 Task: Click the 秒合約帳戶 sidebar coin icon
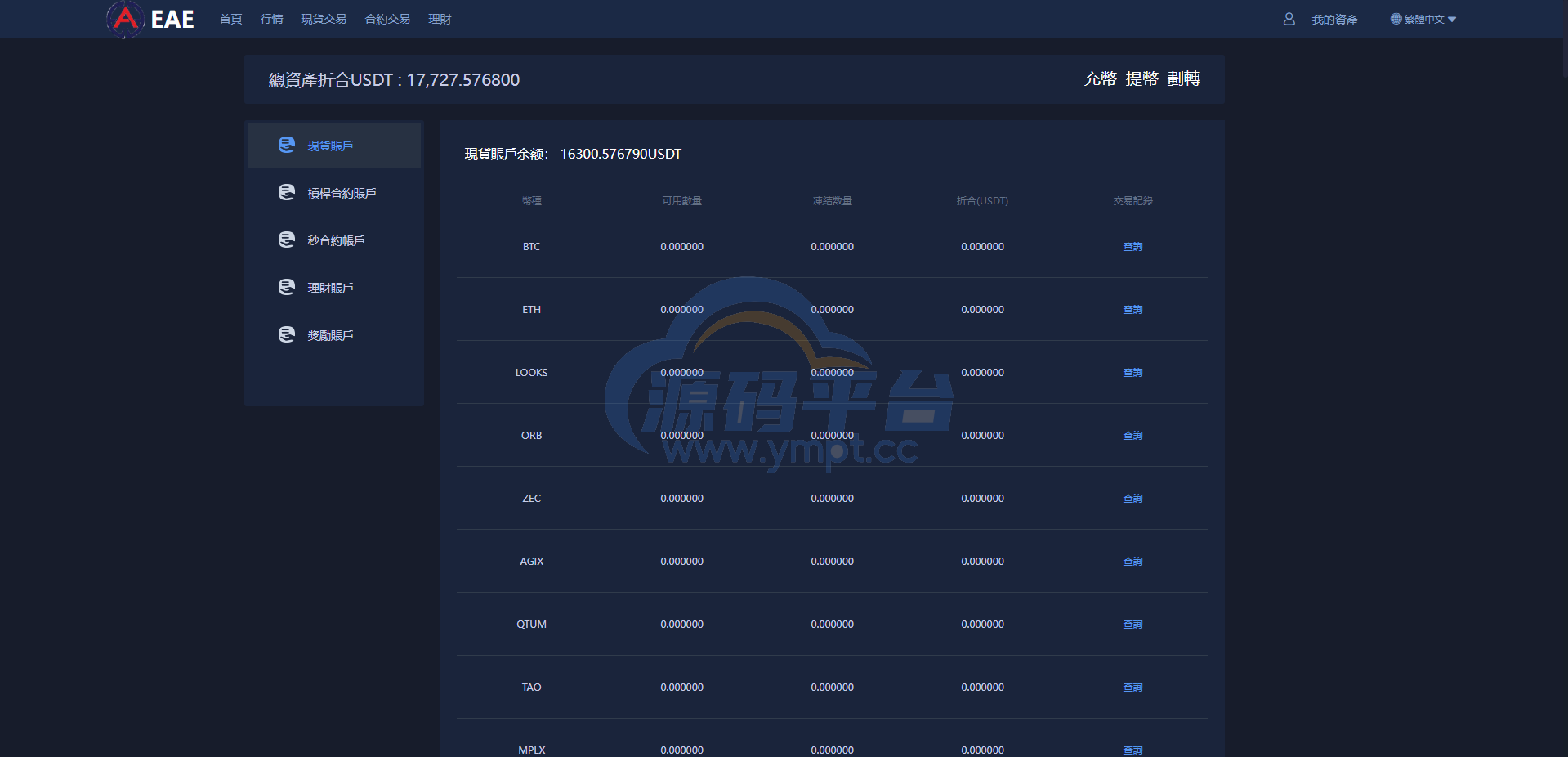(x=286, y=240)
